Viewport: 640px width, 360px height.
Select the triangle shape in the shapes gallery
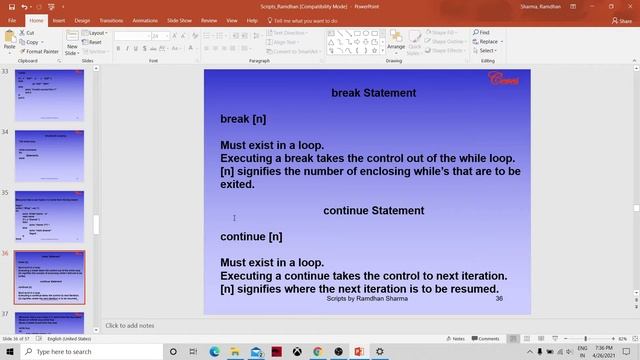tap(331, 42)
